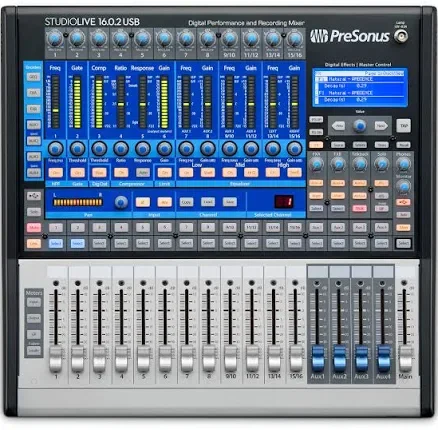
Task: Click the channel 9/10 mute button
Action: tap(230, 227)
